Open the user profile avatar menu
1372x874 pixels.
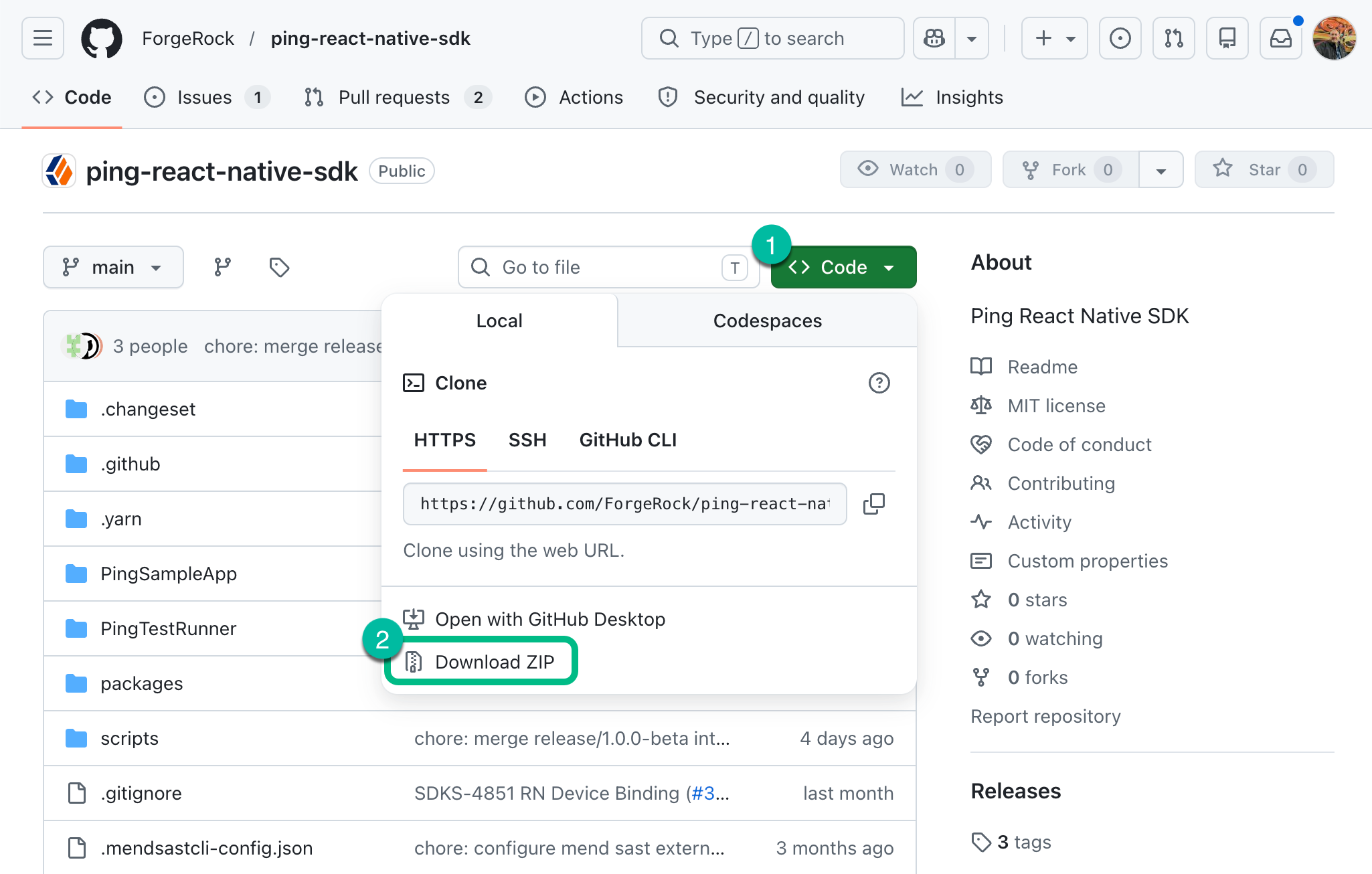pos(1335,38)
